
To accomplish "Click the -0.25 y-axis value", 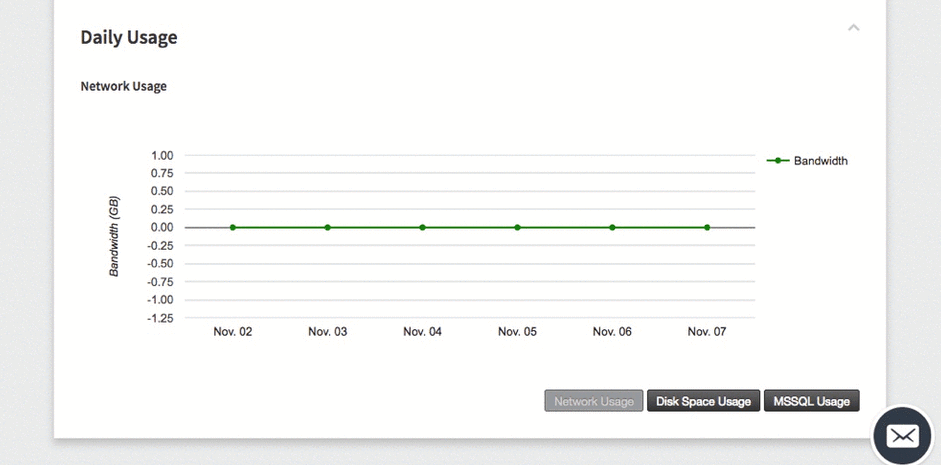I will (160, 245).
